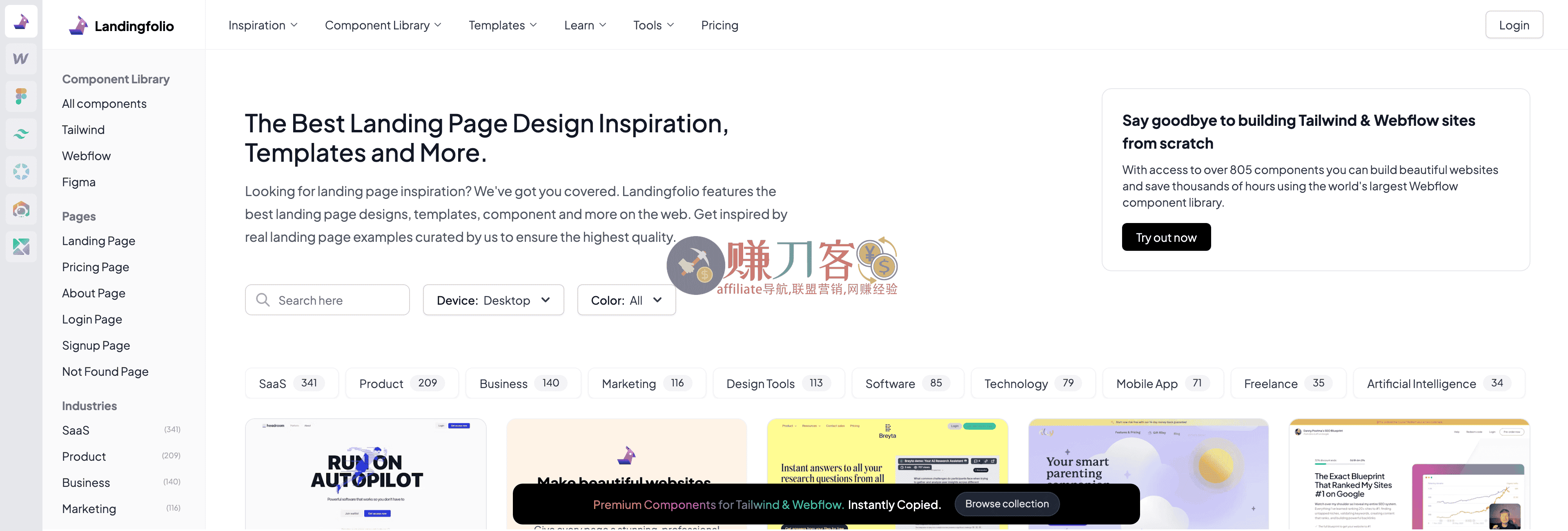Click the Landingfolio logo in header
This screenshot has width=1568, height=531.
(121, 26)
